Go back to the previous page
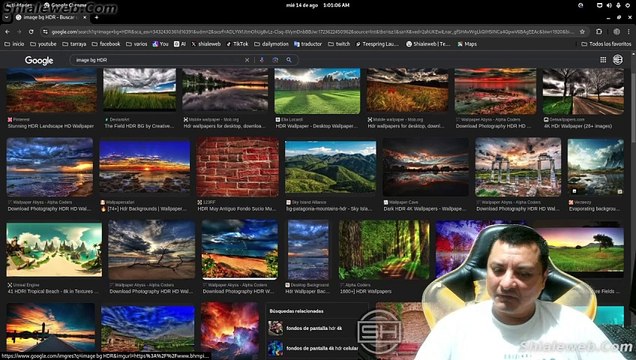Screen dimensions: 636x360 (8, 32)
